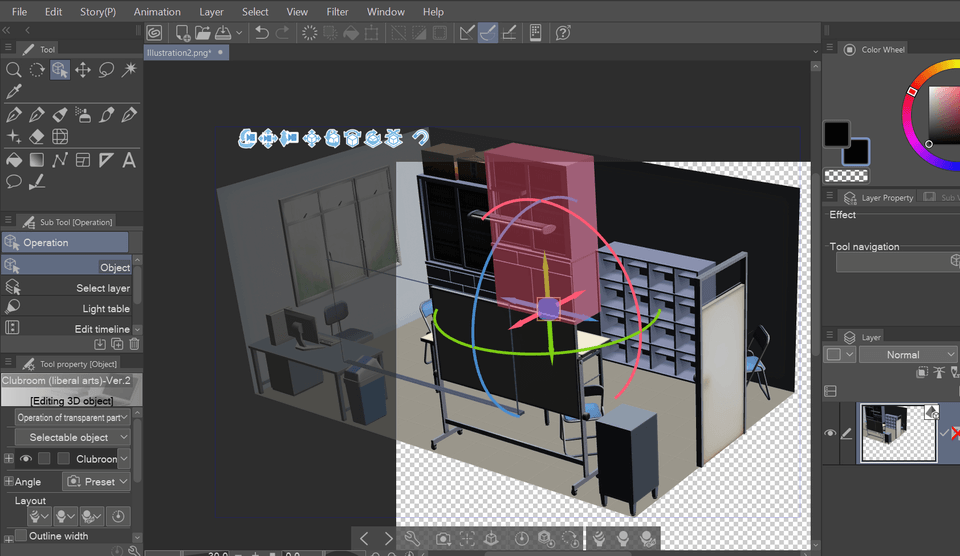960x556 pixels.
Task: Open the support help balloon icon
Action: (x=563, y=33)
